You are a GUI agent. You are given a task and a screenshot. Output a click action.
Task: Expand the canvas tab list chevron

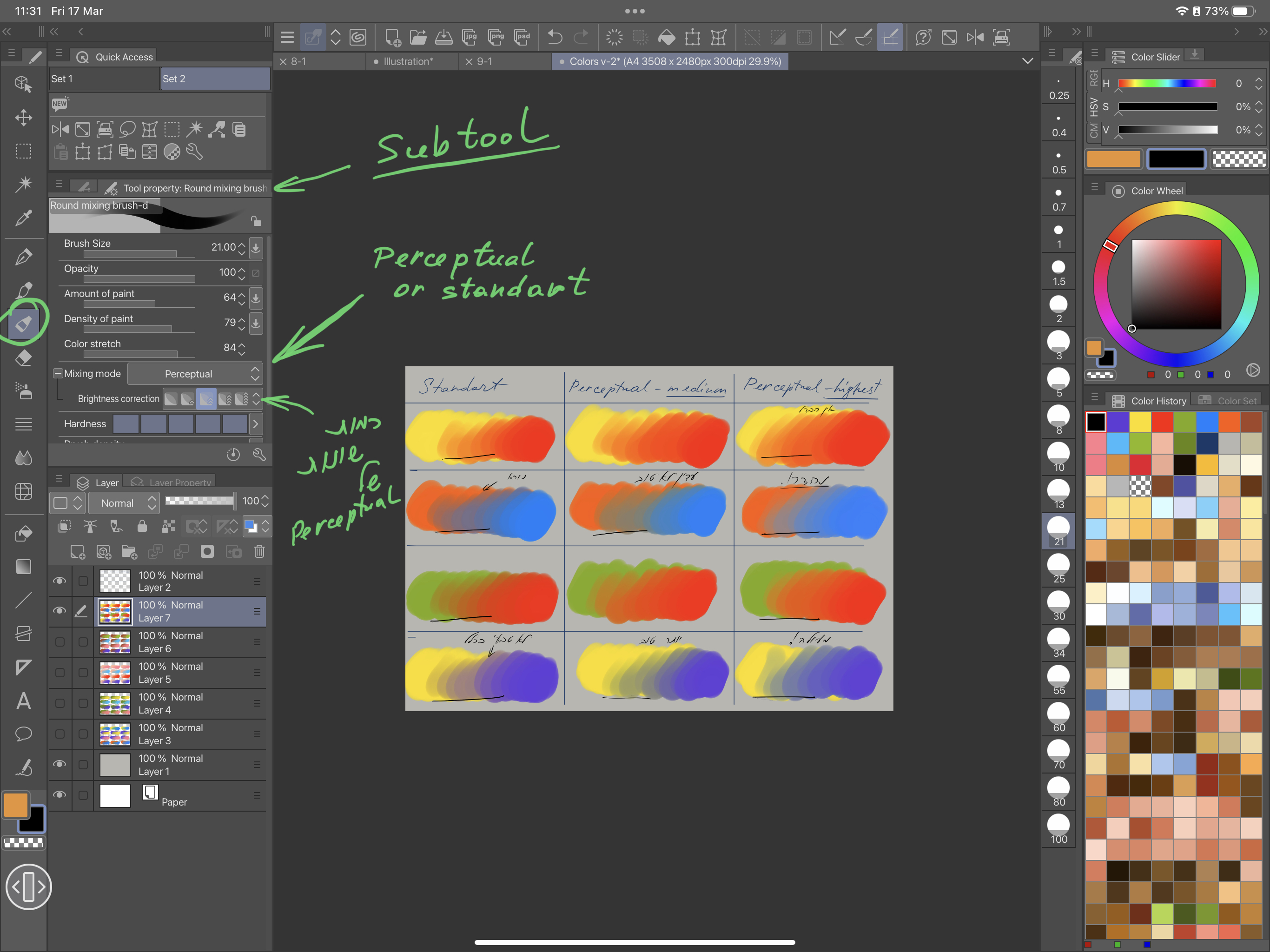pyautogui.click(x=1028, y=61)
